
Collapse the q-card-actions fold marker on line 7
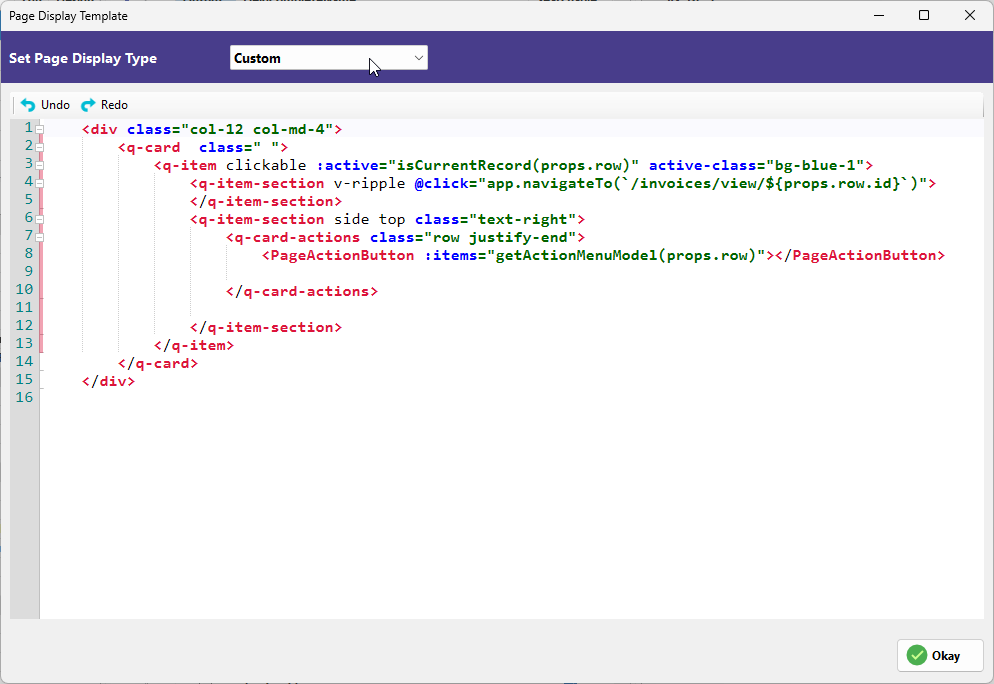pyautogui.click(x=39, y=237)
